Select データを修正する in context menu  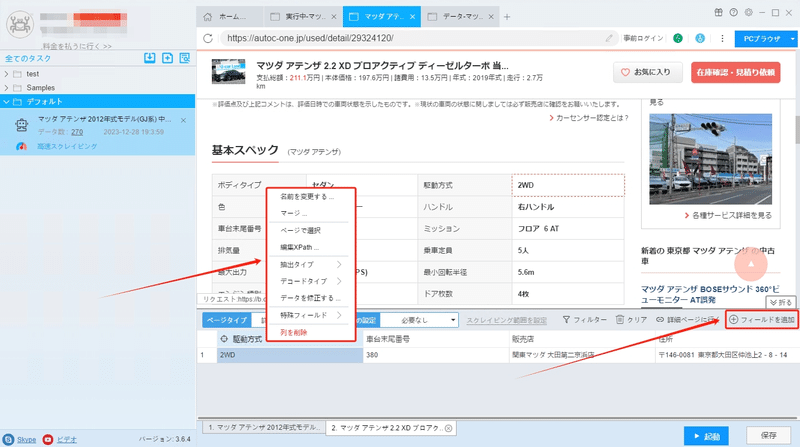[311, 298]
